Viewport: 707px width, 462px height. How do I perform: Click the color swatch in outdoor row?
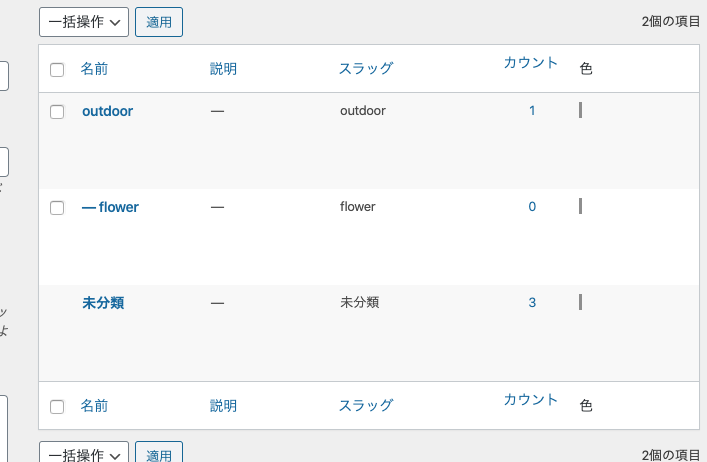580,110
